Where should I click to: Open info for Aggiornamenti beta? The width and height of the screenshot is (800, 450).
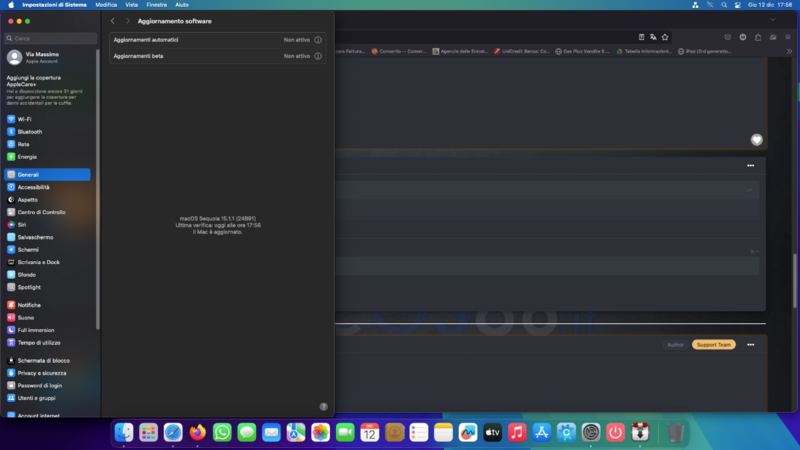(318, 56)
